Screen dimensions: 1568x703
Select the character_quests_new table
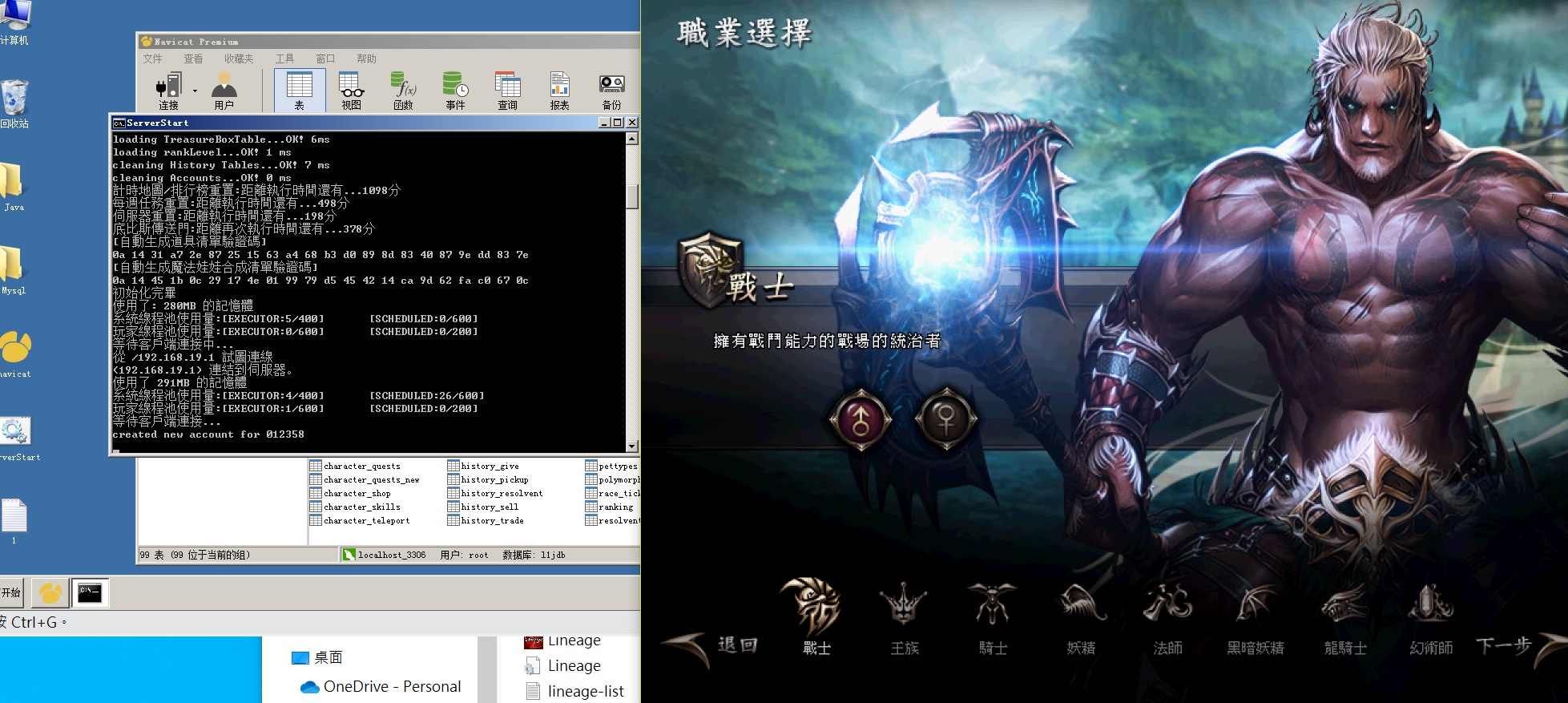pos(365,479)
